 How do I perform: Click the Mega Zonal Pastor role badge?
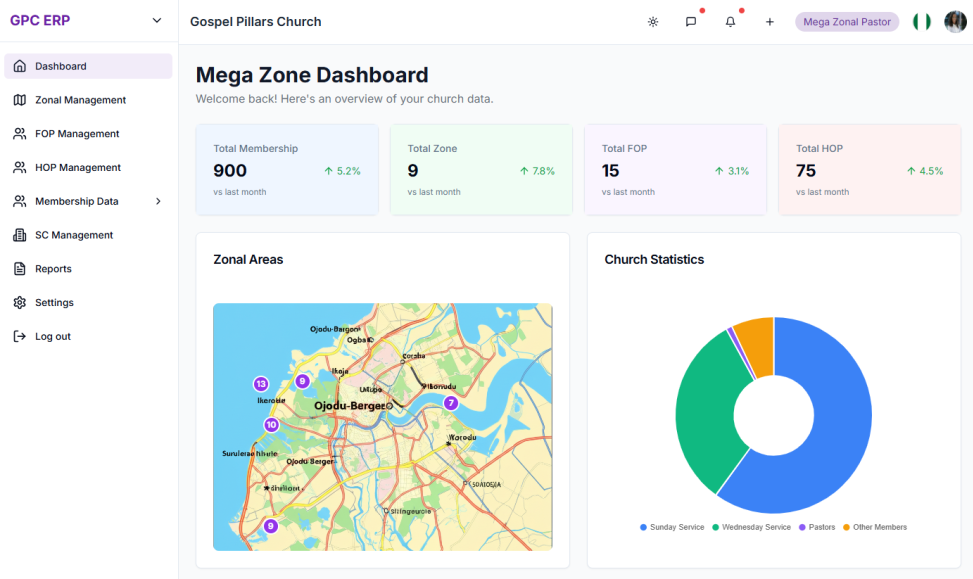pos(846,22)
